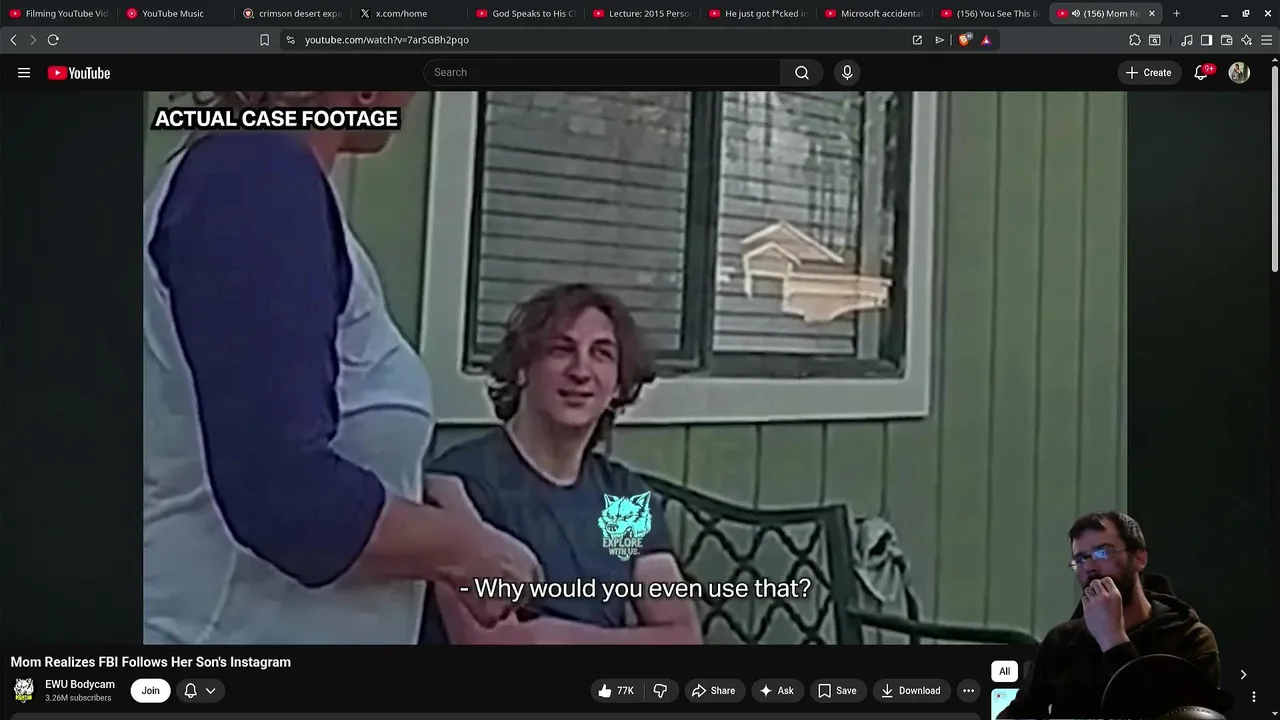Dislike the video with thumbs down

tap(660, 690)
